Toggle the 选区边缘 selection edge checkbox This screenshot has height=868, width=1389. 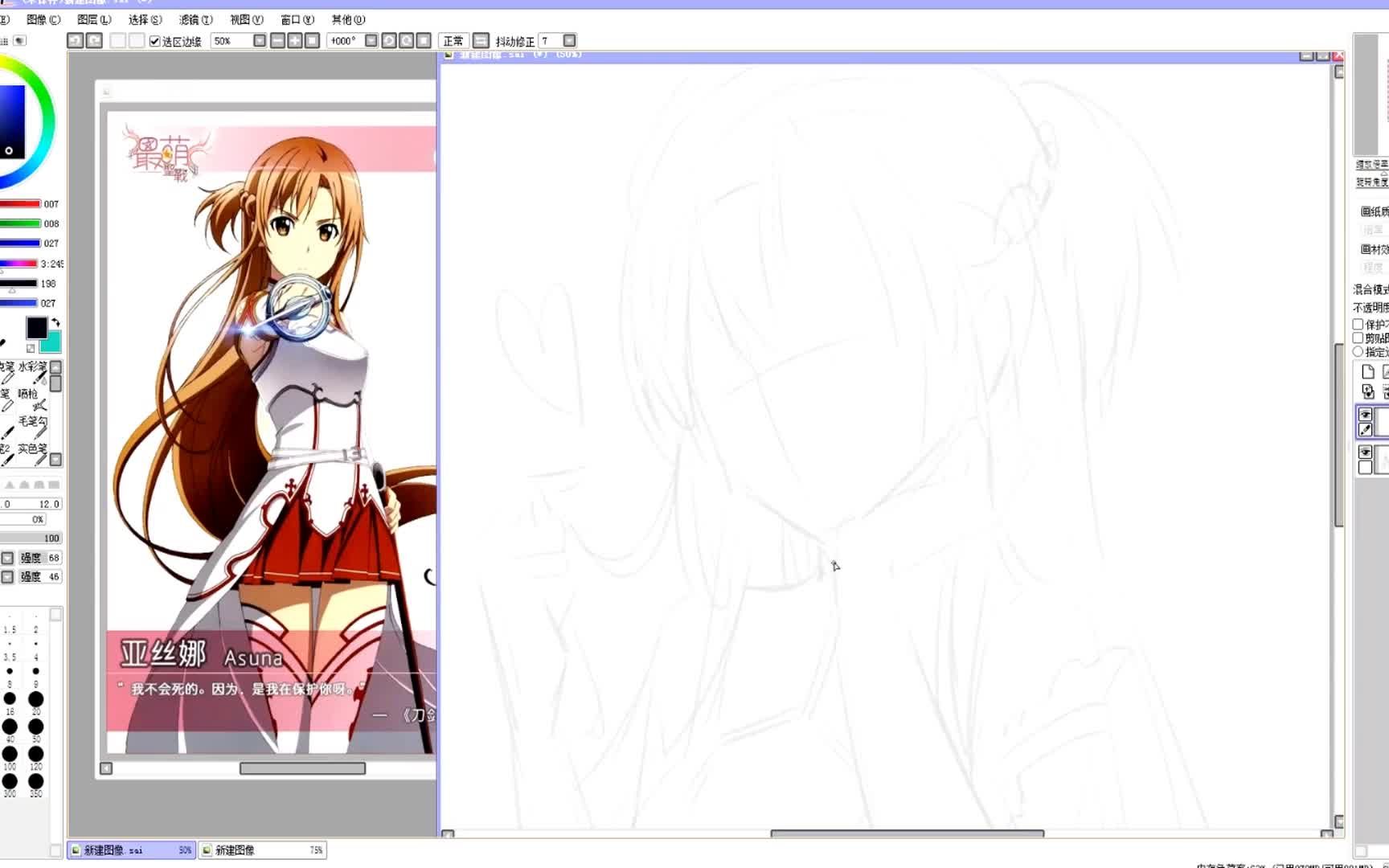155,41
